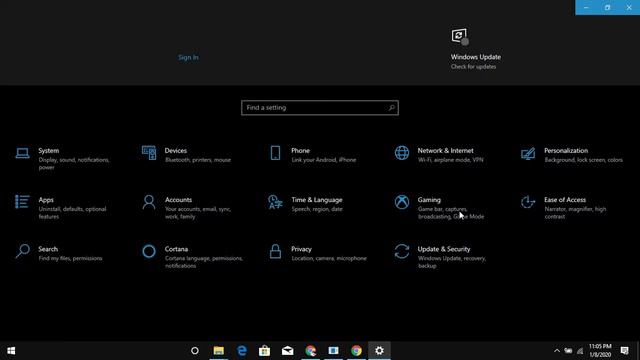Click Check for updates under Windows Update
This screenshot has width=640, height=360.
(473, 67)
